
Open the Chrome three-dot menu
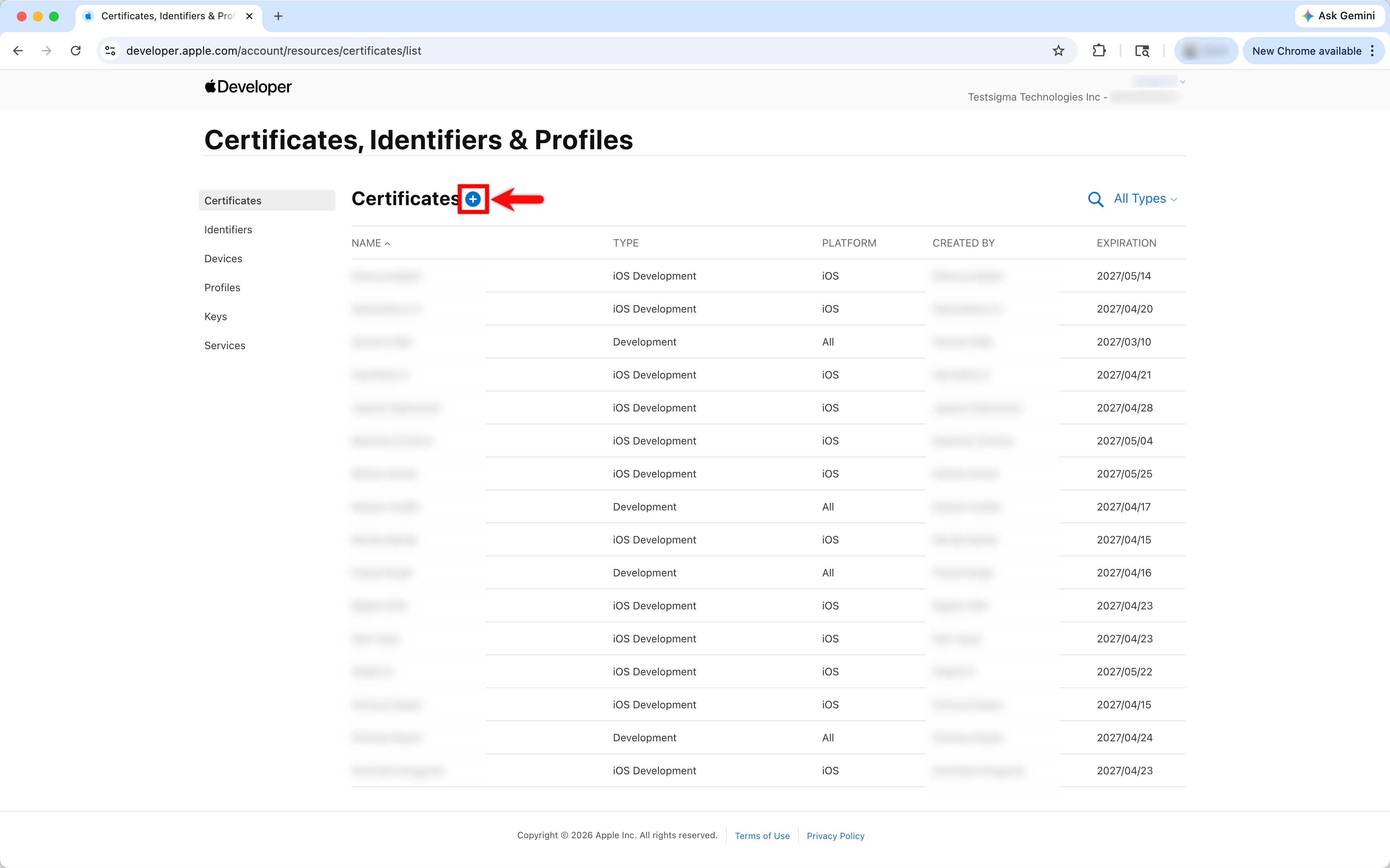pos(1372,51)
